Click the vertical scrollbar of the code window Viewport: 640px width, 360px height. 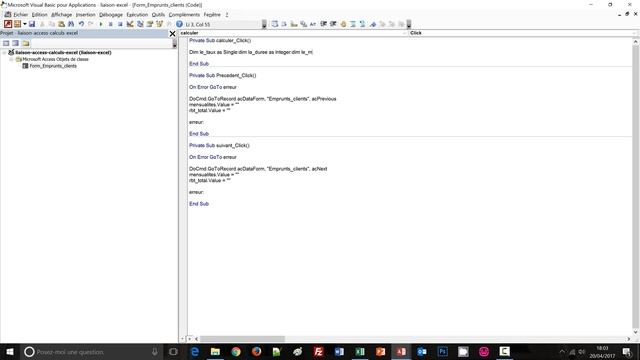coord(636,187)
